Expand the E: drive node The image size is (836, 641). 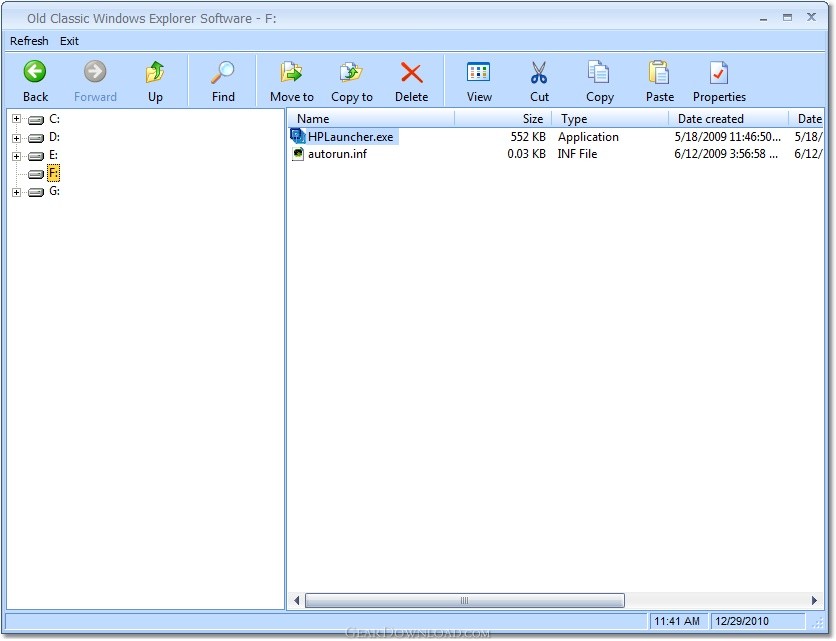(x=17, y=156)
